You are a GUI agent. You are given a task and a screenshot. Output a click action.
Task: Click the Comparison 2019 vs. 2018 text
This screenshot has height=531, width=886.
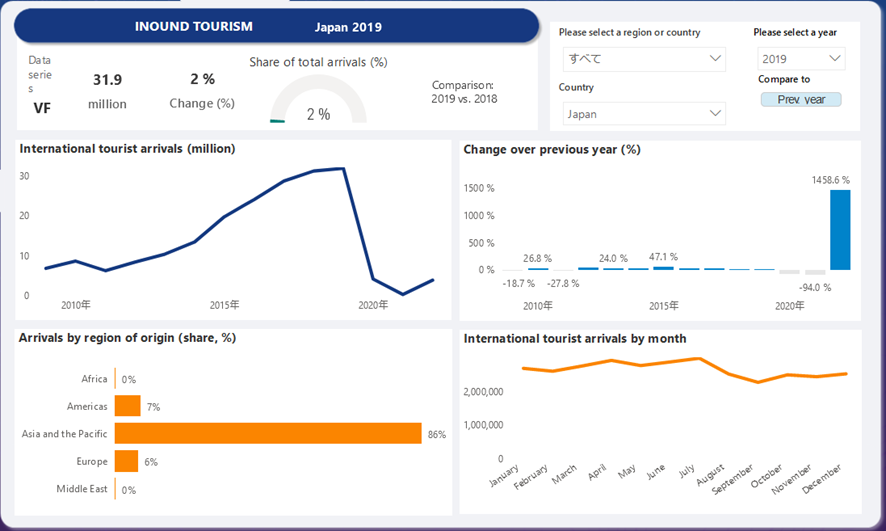[x=464, y=92]
